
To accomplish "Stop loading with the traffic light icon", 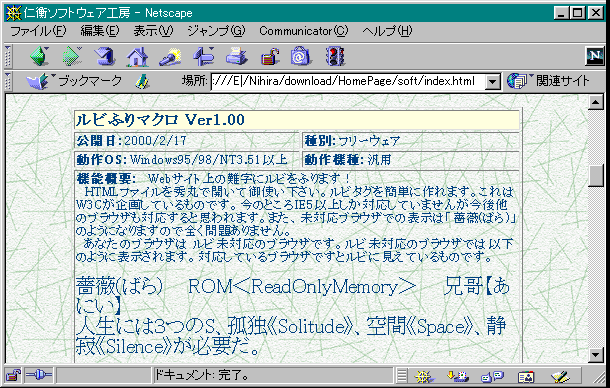I will tap(335, 56).
